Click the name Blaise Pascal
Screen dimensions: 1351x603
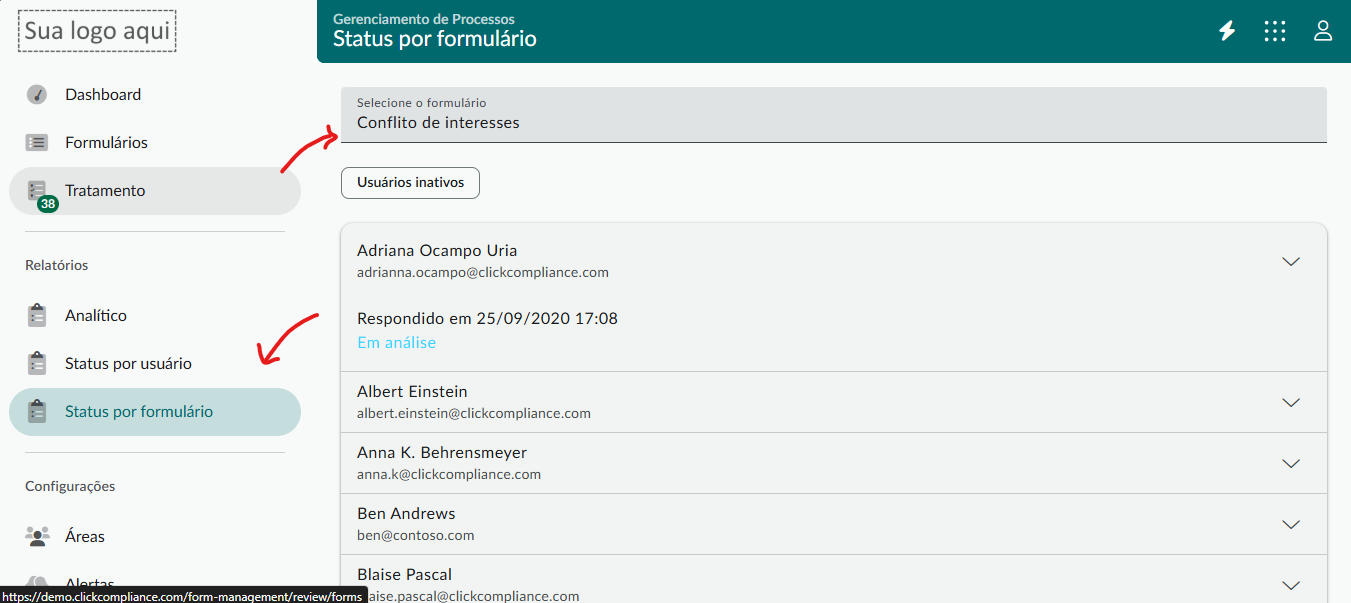coord(404,574)
